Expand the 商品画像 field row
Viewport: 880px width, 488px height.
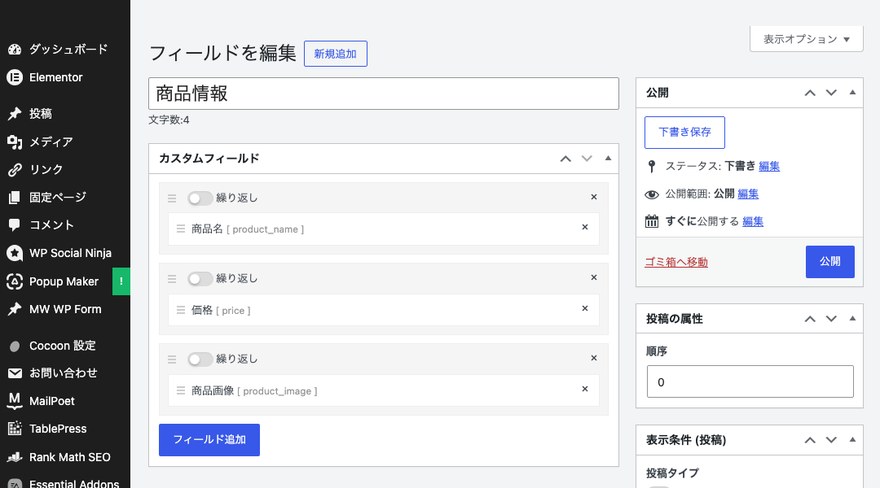(383, 390)
